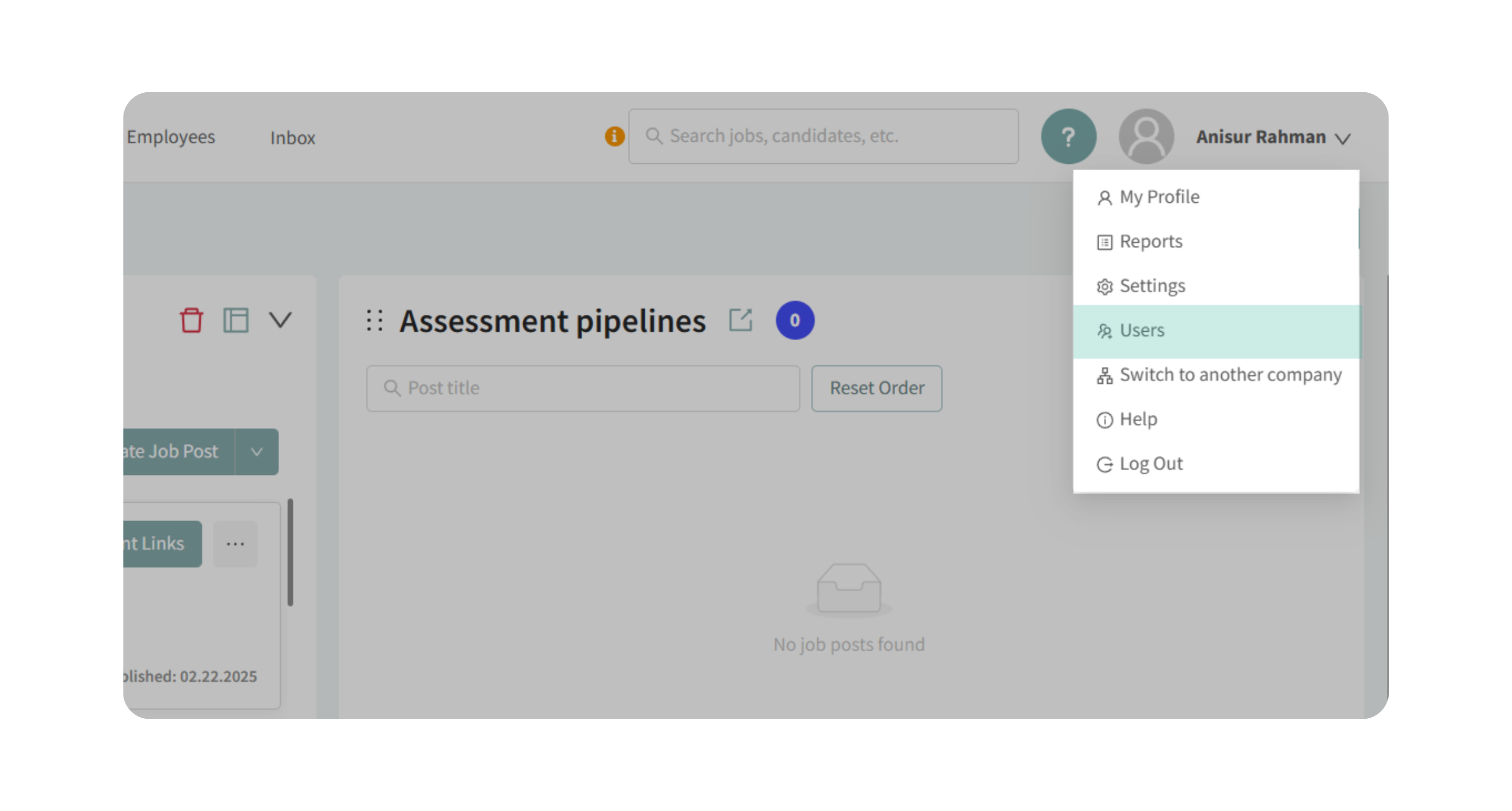
Task: Click the layout panel icon
Action: point(236,321)
